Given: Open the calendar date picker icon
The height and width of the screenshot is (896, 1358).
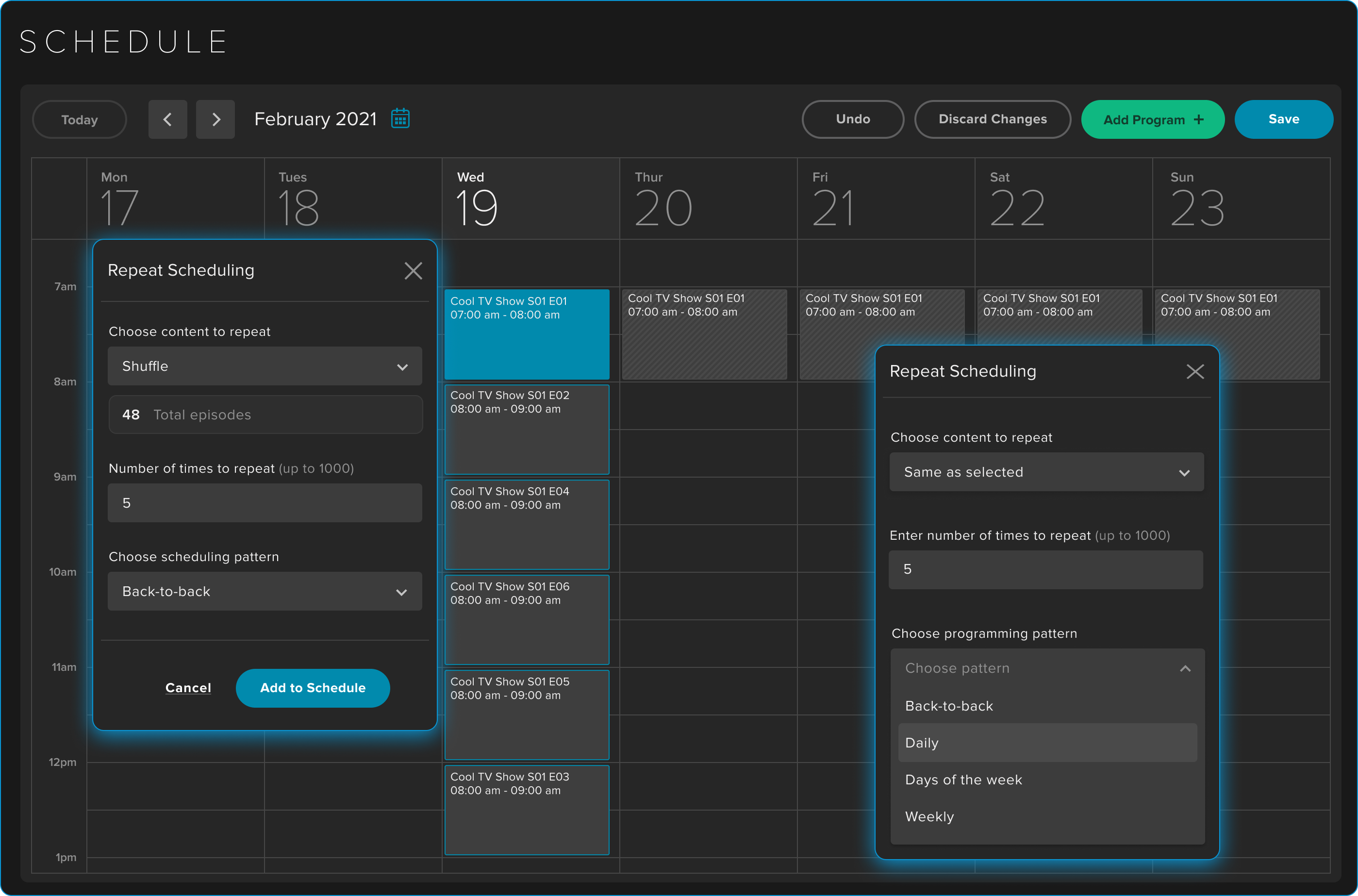Looking at the screenshot, I should pyautogui.click(x=400, y=118).
